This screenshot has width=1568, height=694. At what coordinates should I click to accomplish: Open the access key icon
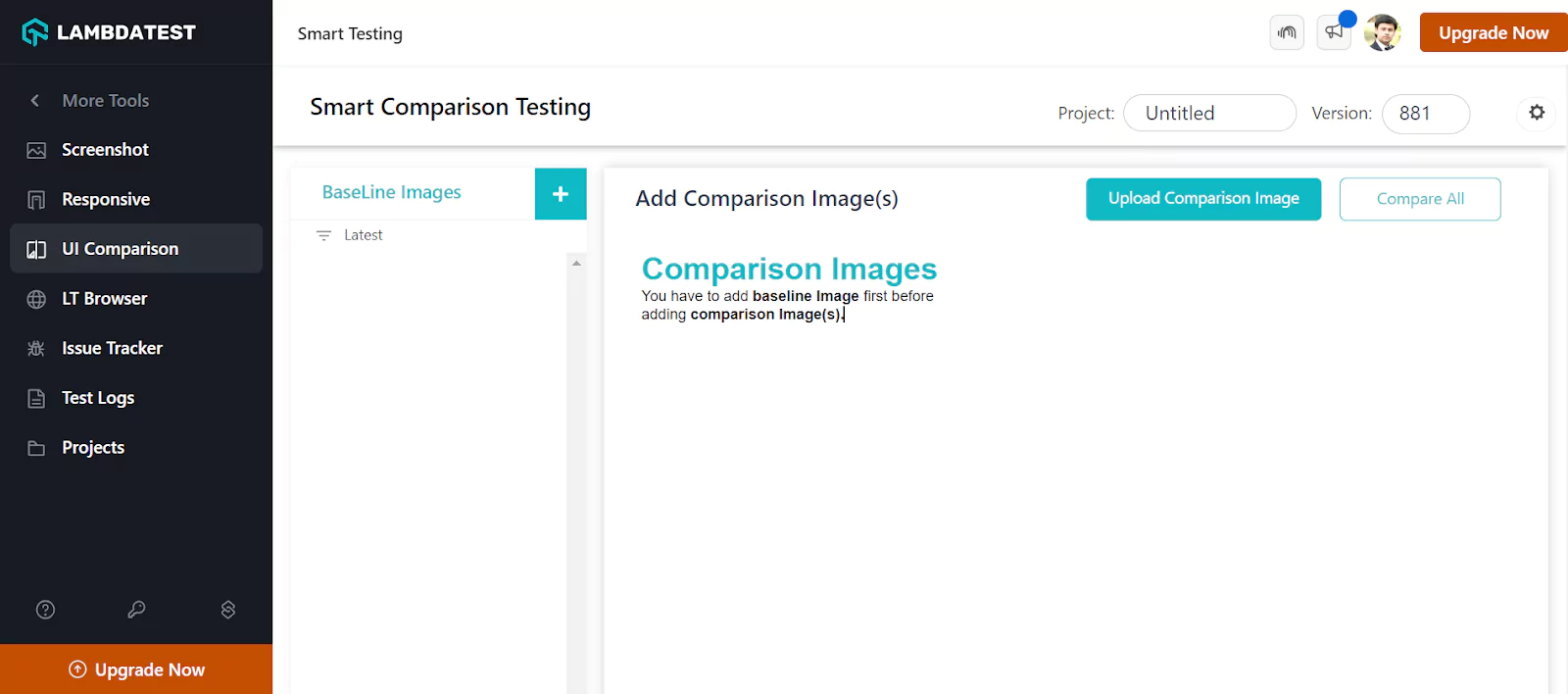pos(136,610)
